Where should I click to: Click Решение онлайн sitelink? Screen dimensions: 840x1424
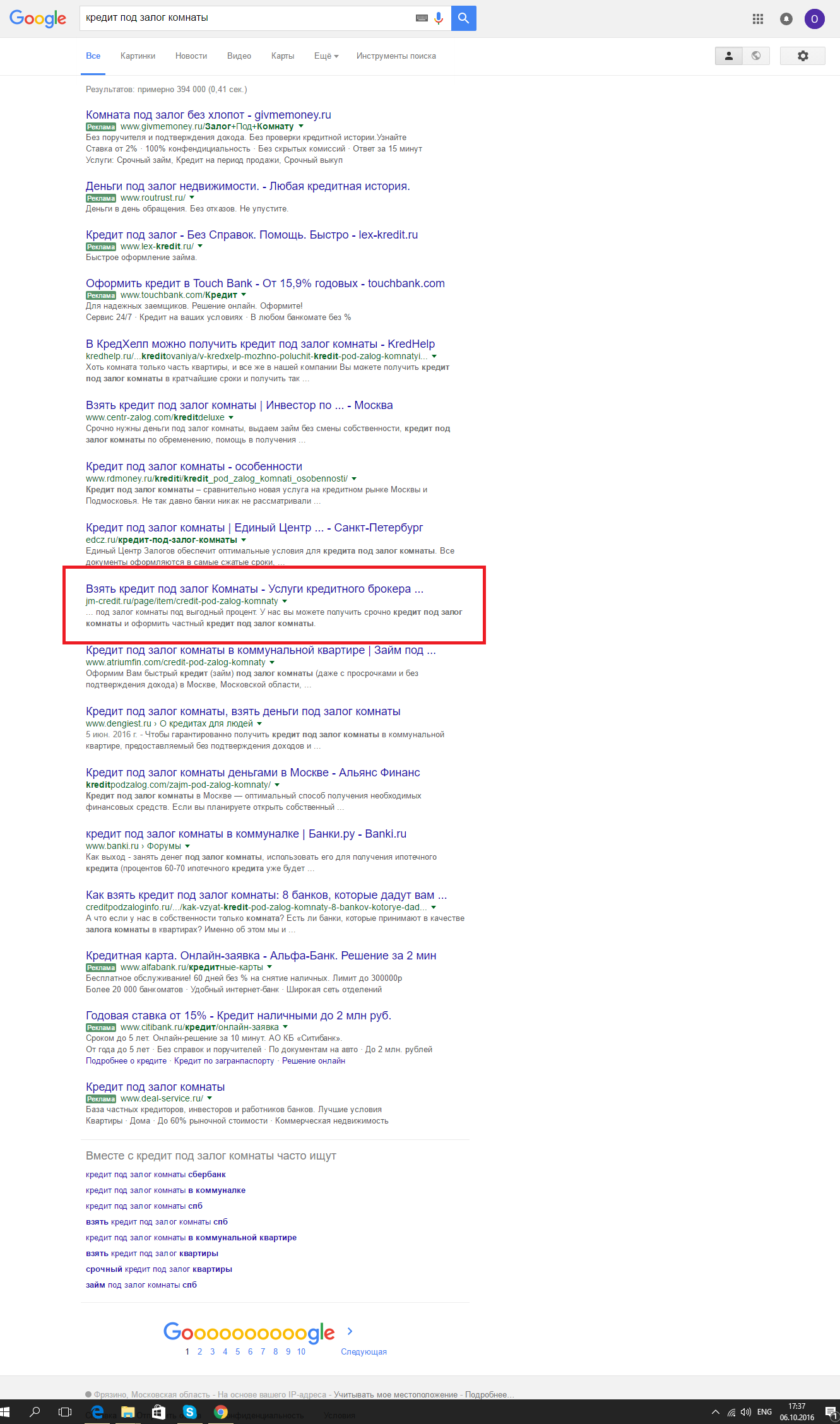[x=314, y=1061]
